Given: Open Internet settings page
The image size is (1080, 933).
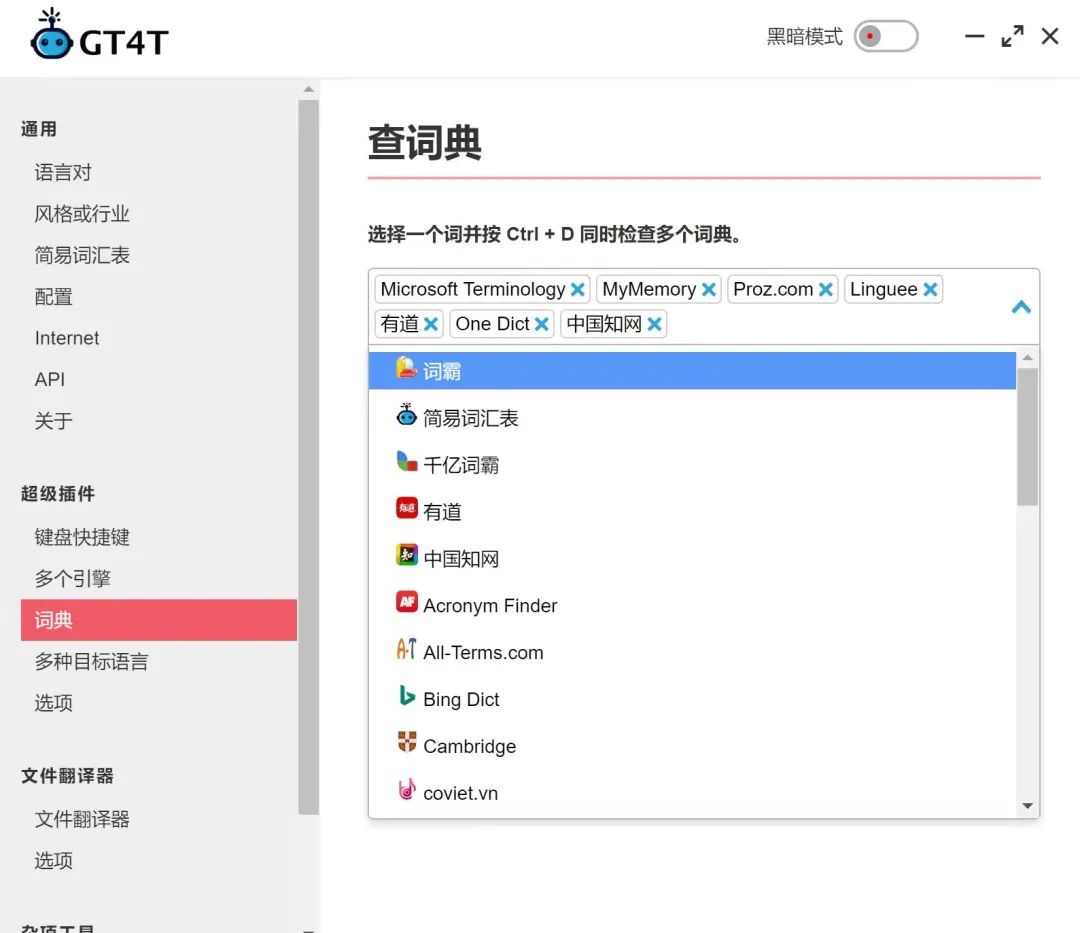Looking at the screenshot, I should click(x=67, y=337).
